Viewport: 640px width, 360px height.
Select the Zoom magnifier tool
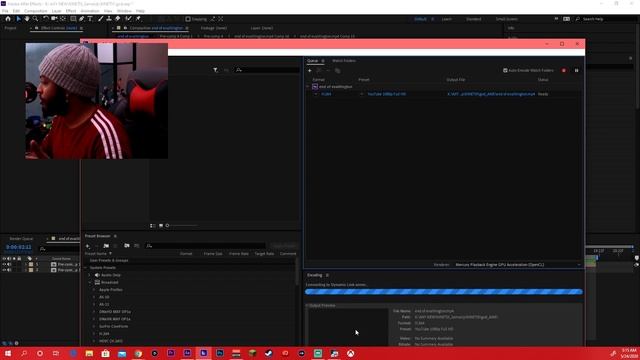(x=36, y=19)
